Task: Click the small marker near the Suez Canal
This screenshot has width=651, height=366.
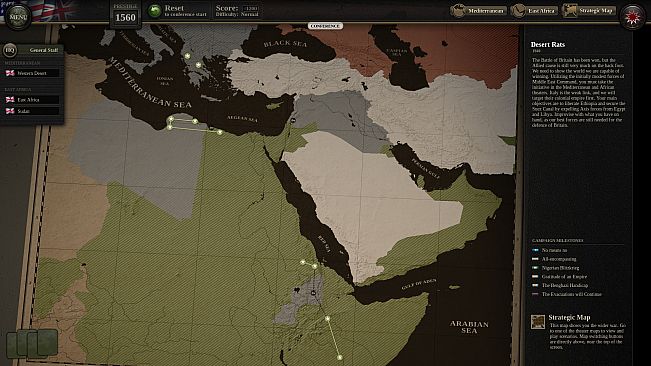Action: pos(293,120)
